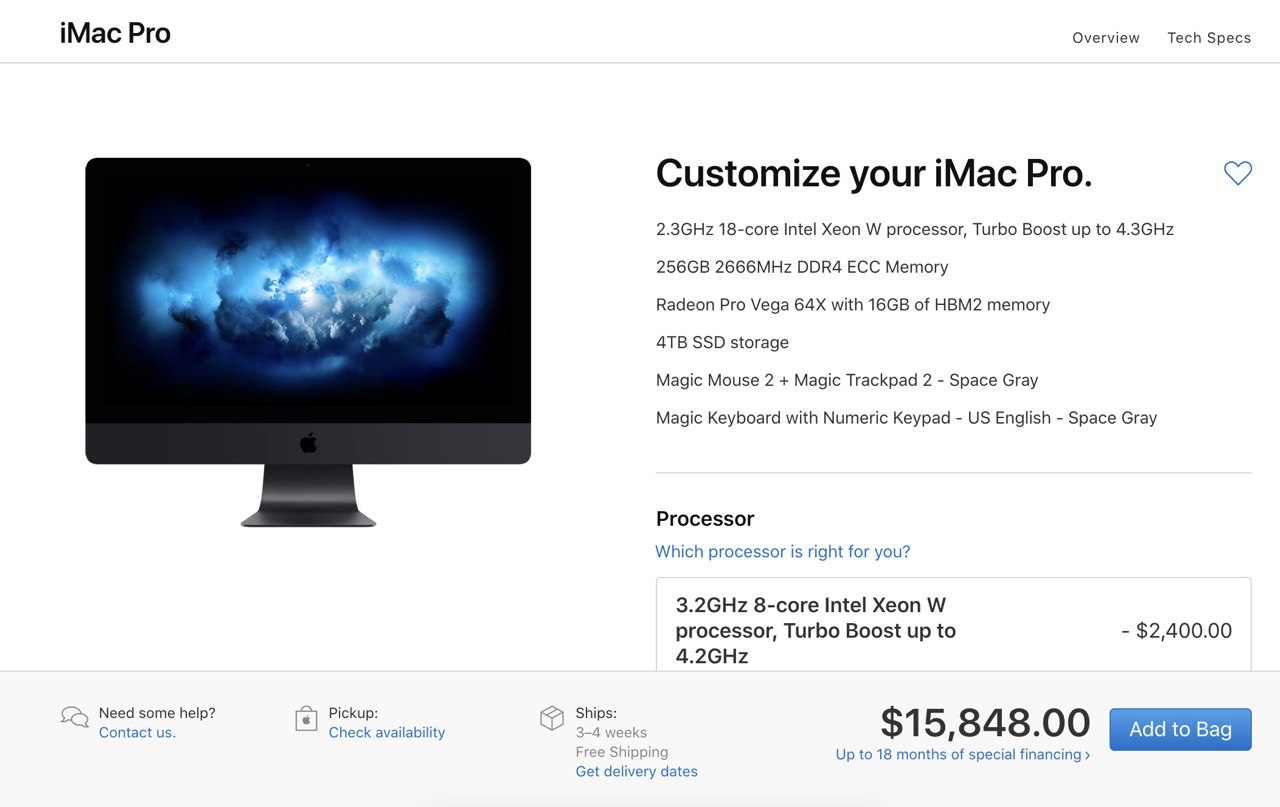1280x807 pixels.
Task: Click the chat bubbles help icon
Action: point(74,717)
